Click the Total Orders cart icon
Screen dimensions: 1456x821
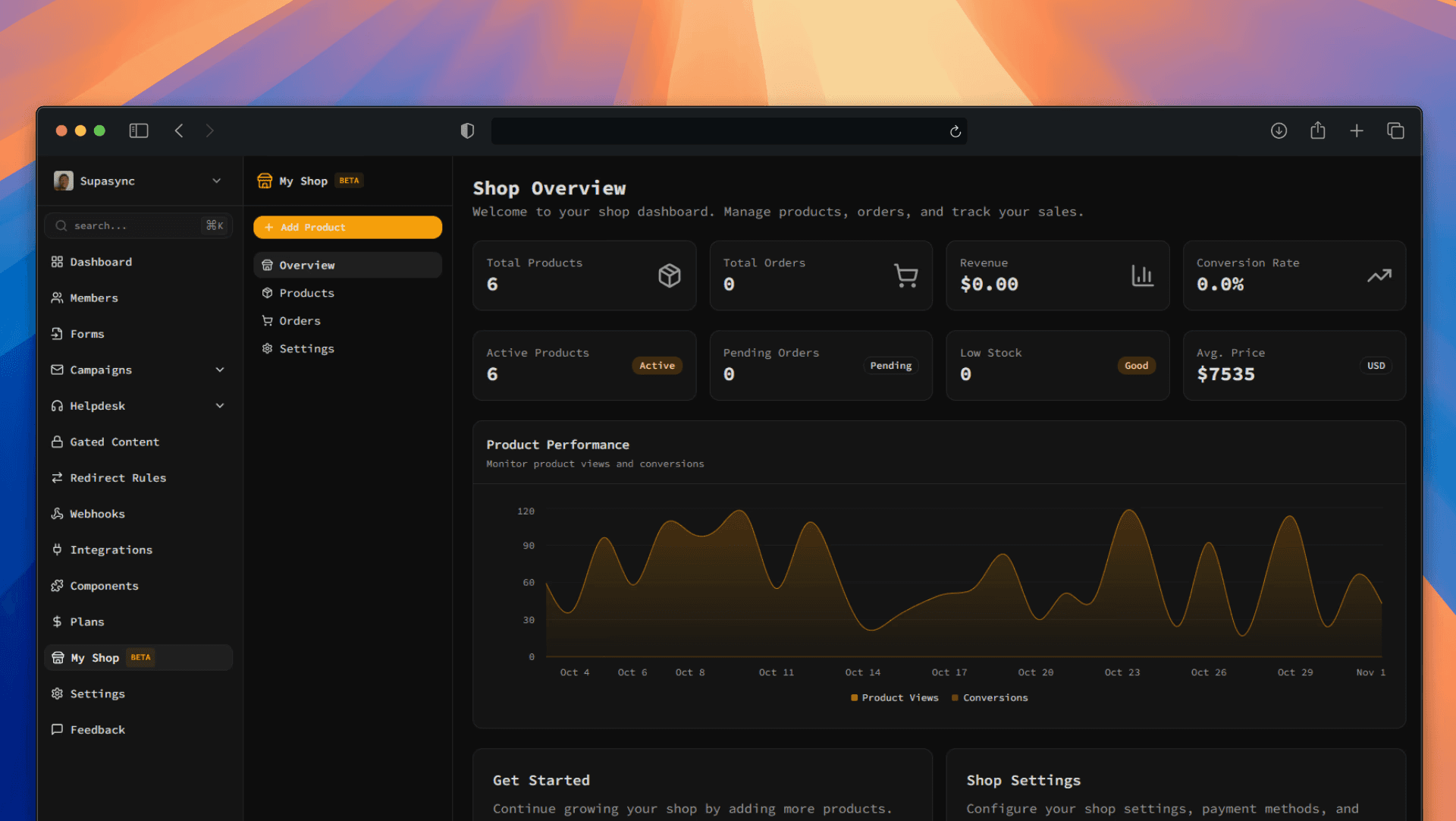(x=905, y=275)
